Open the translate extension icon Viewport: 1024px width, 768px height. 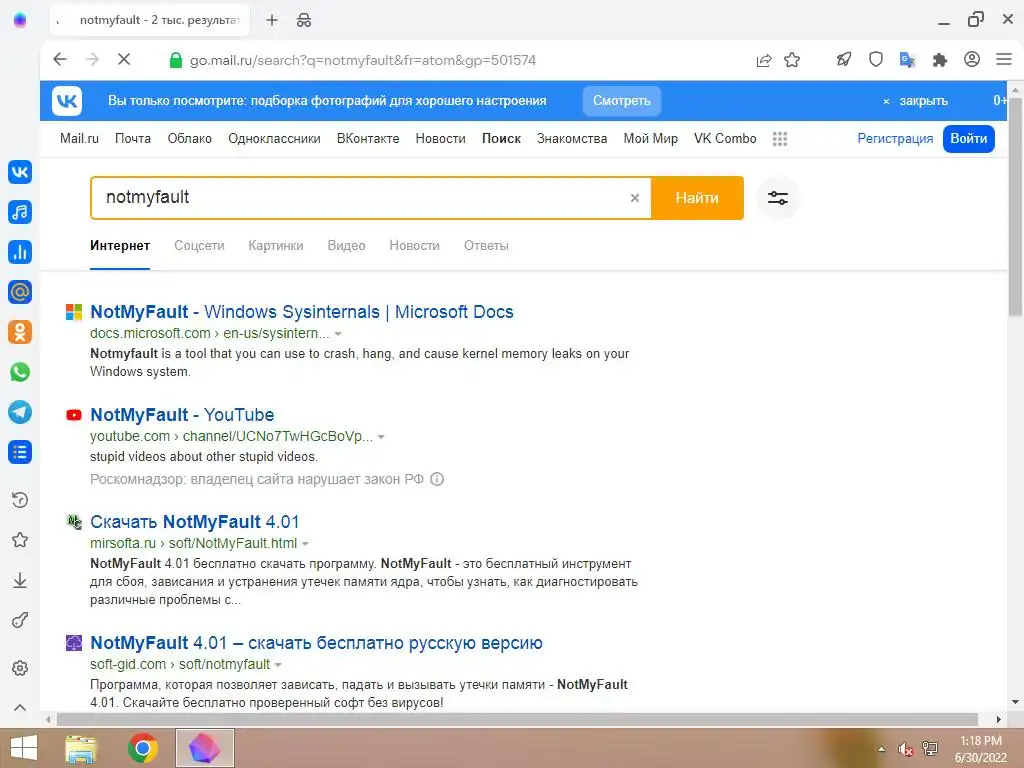coord(907,59)
